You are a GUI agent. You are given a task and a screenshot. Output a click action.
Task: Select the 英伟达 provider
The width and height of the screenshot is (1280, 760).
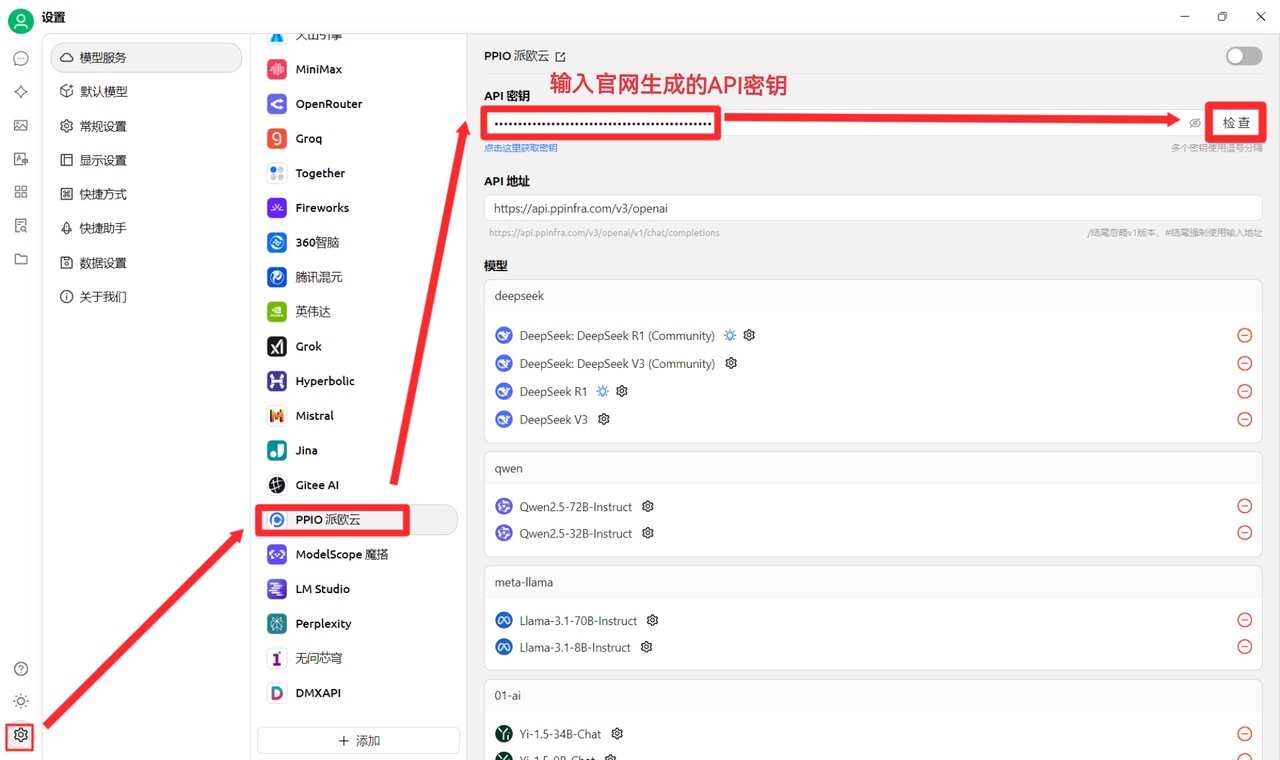[358, 312]
